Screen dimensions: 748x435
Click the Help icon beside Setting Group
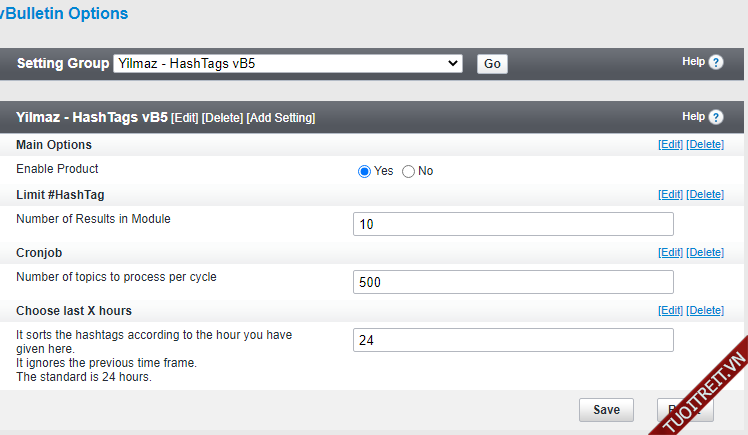click(x=716, y=62)
